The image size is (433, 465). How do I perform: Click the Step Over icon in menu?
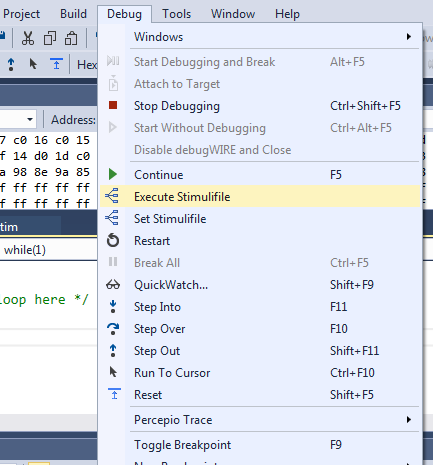113,329
